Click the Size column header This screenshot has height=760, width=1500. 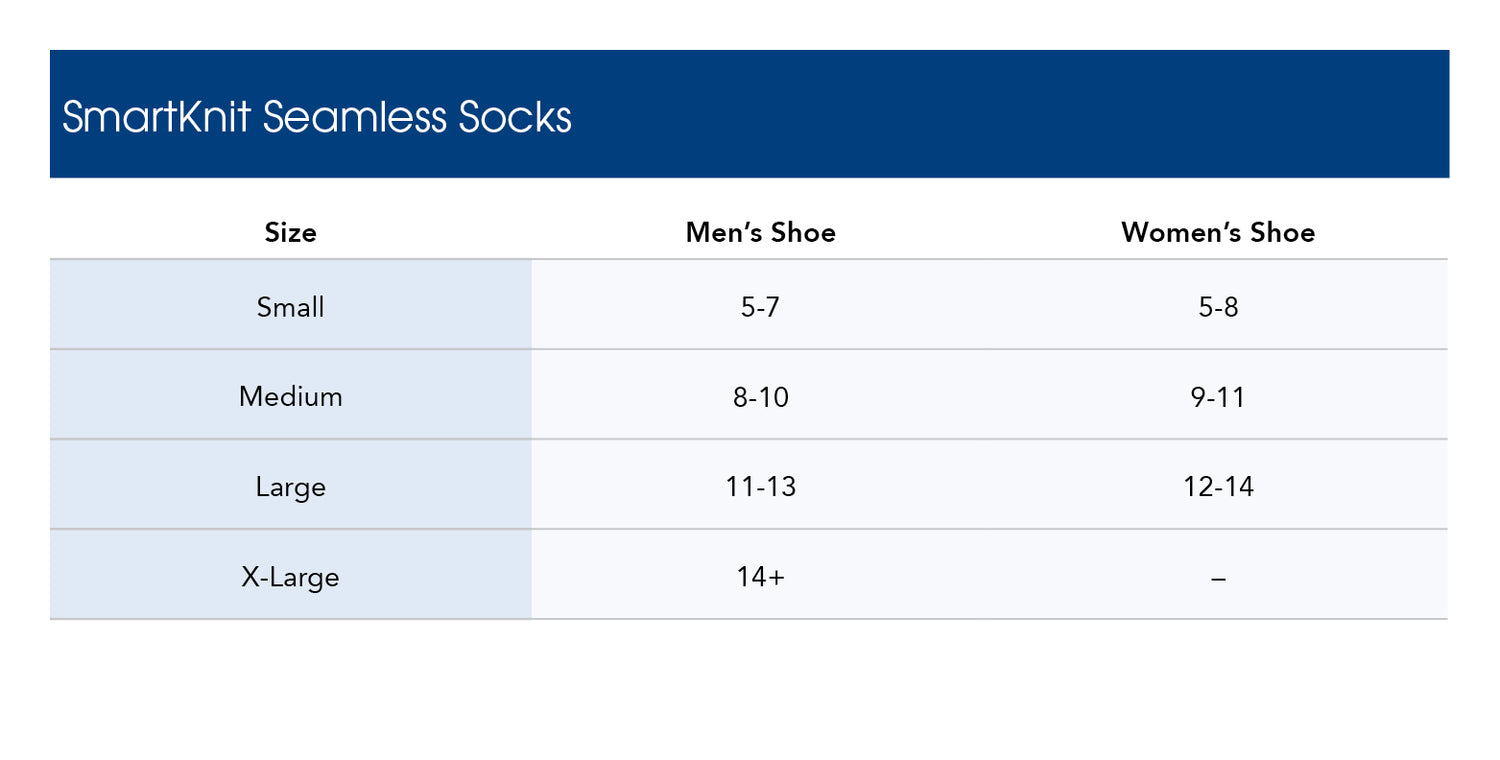pyautogui.click(x=290, y=233)
